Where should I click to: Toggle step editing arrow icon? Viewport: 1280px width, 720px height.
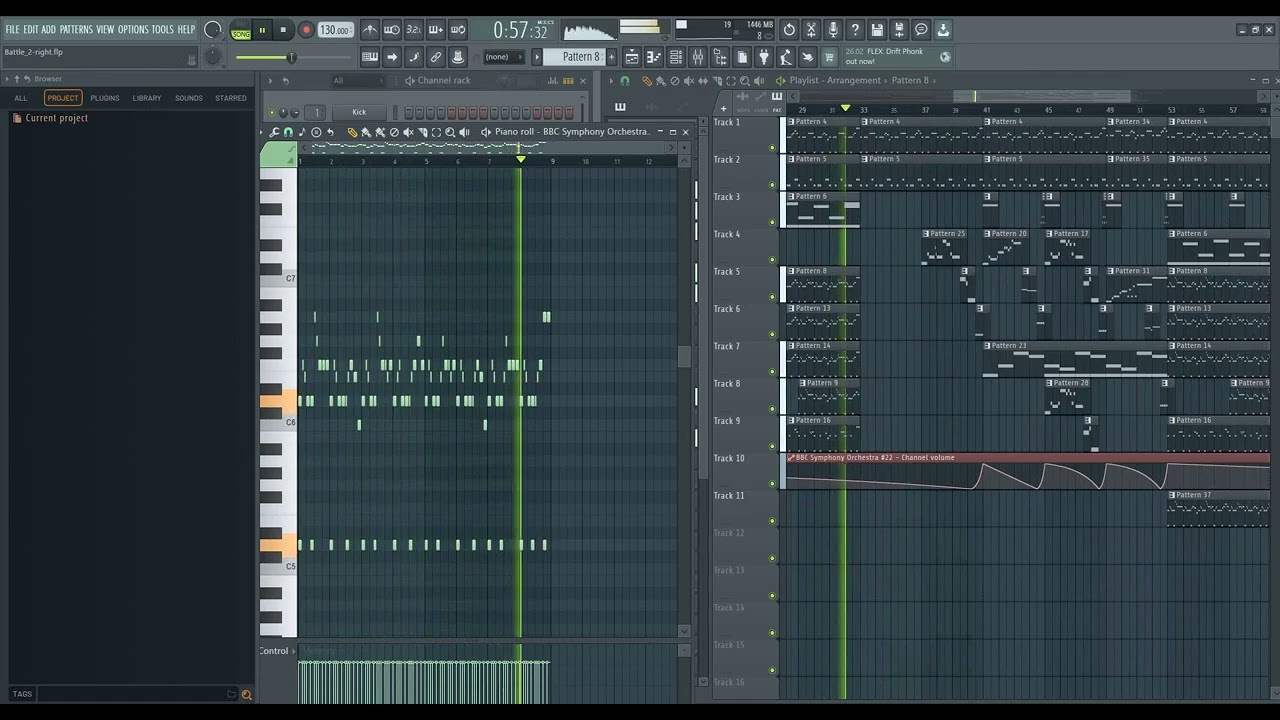tap(392, 57)
